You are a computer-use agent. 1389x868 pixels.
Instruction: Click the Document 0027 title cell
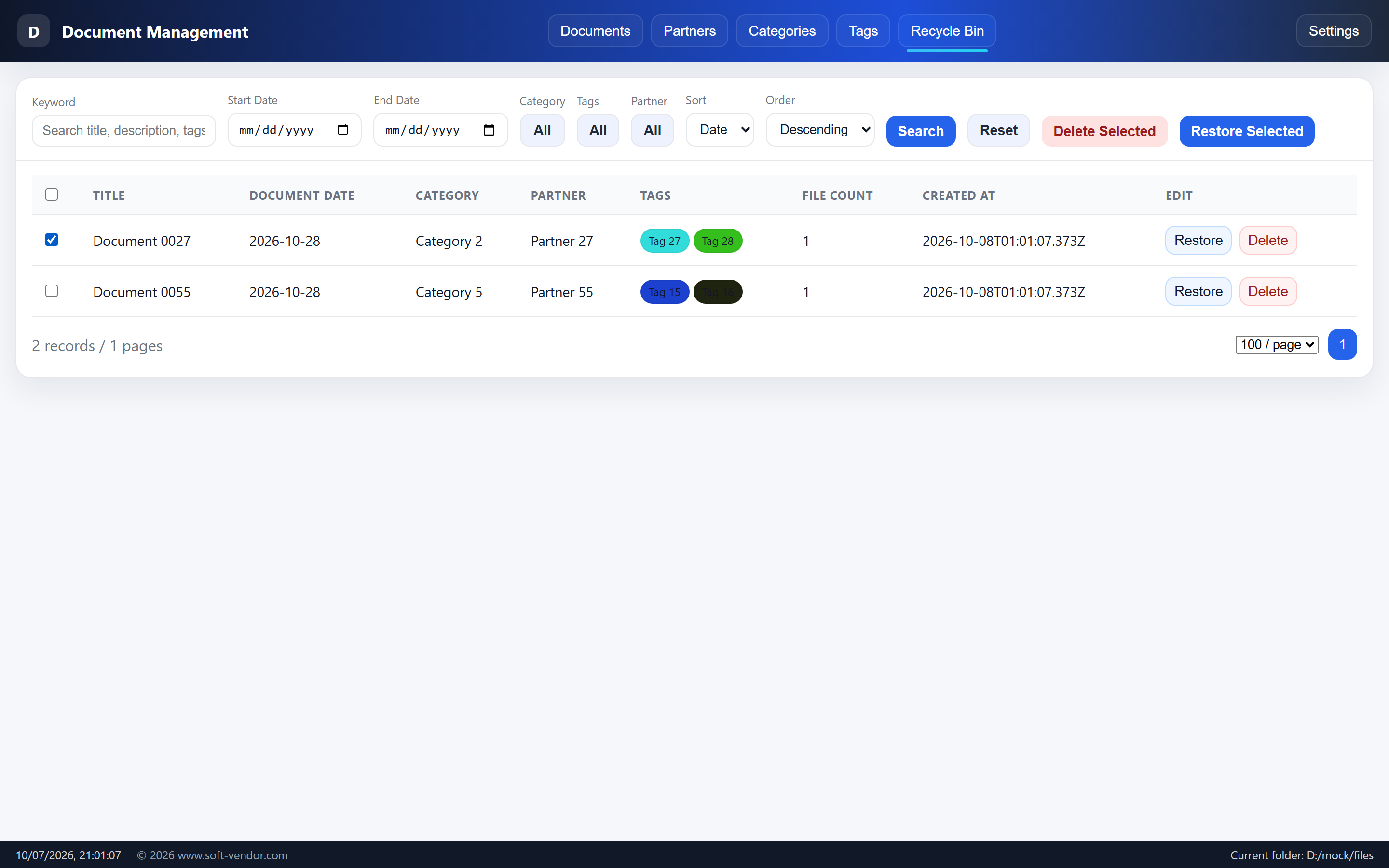pyautogui.click(x=142, y=241)
